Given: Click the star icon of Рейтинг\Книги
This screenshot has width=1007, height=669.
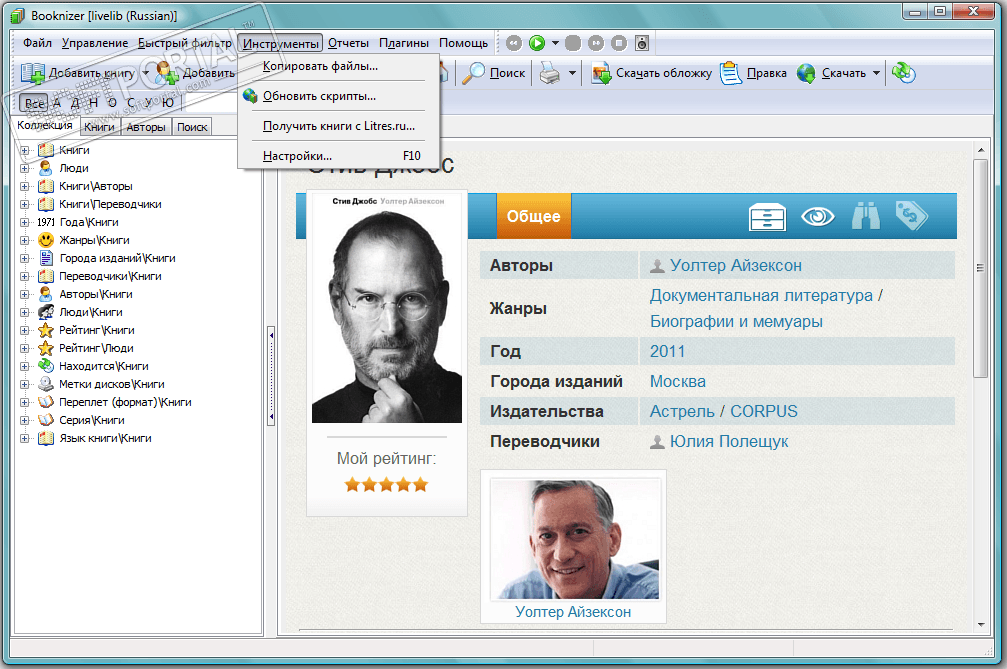Looking at the screenshot, I should [46, 330].
